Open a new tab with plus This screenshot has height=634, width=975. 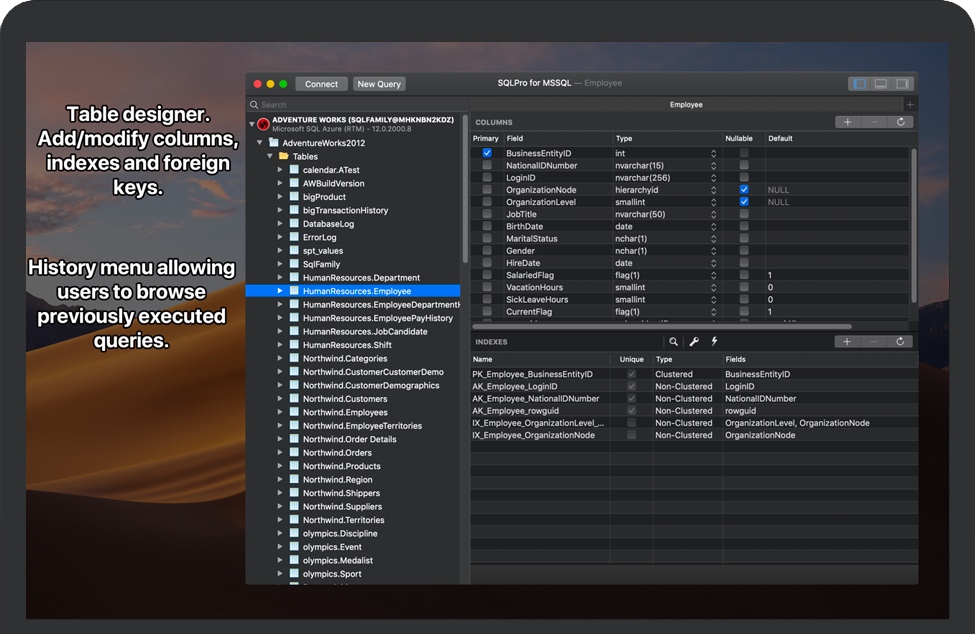coord(909,104)
